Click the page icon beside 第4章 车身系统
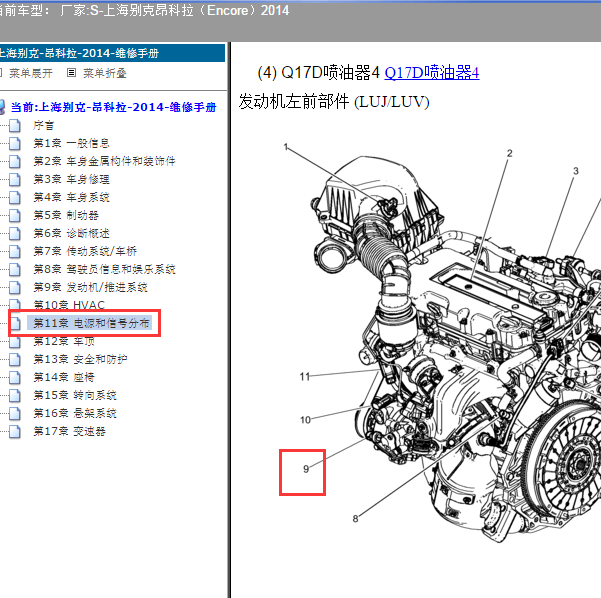 point(15,197)
